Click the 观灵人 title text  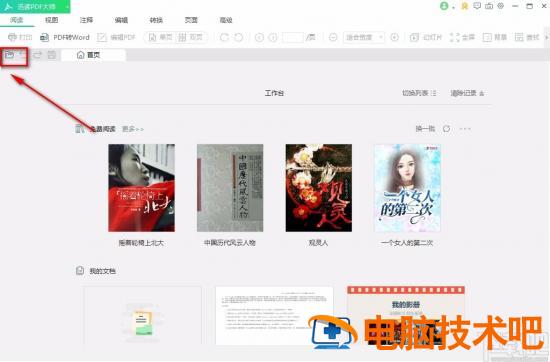318,243
